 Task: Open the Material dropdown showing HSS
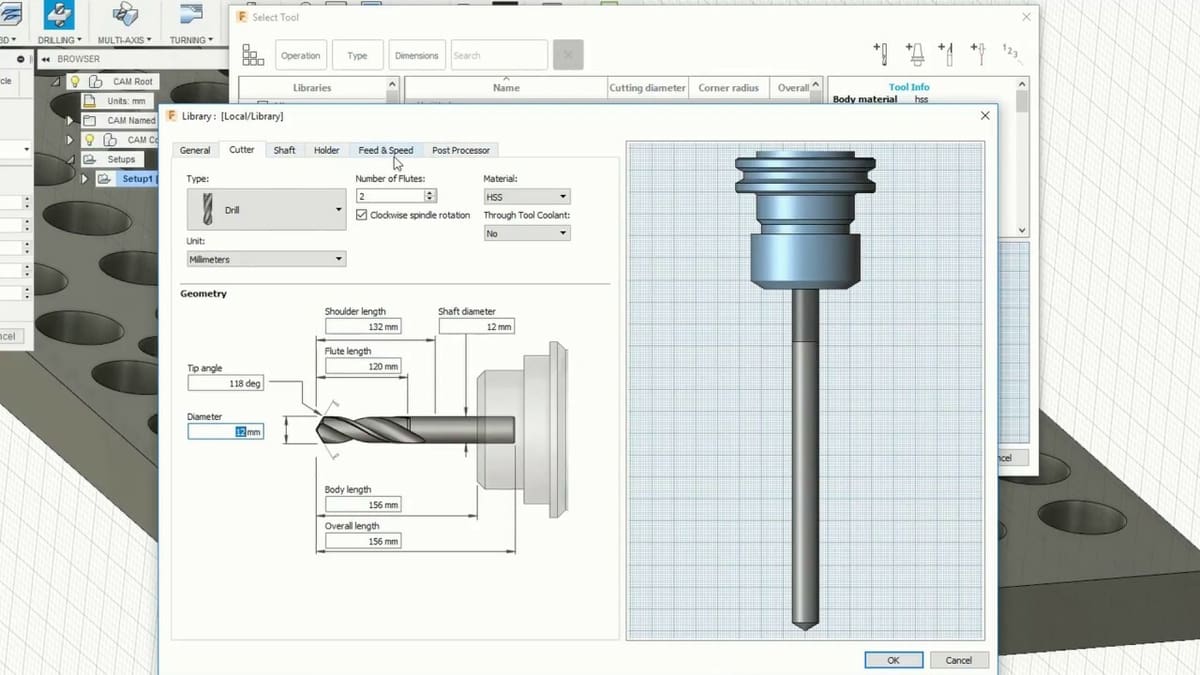(x=526, y=197)
